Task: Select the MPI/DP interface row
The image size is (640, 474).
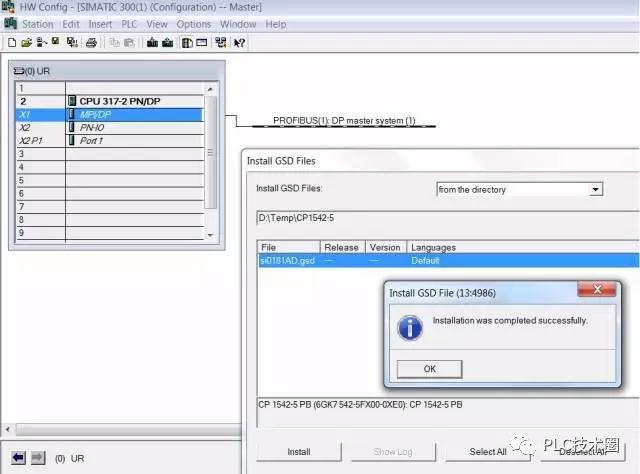Action: (110, 114)
